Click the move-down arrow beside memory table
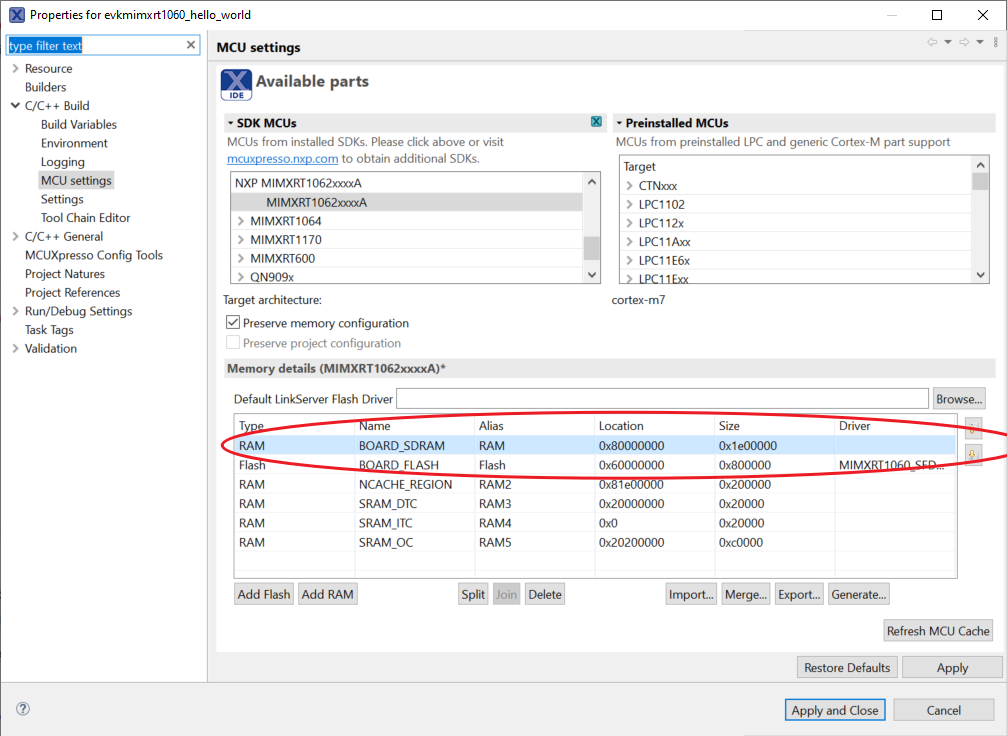 coord(972,455)
